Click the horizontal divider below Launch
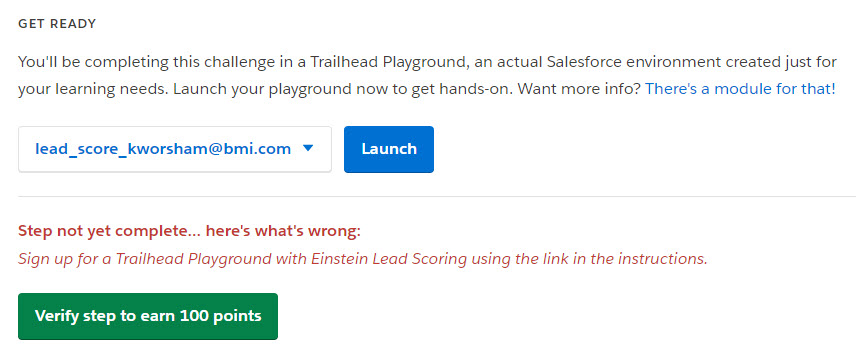Screen dimensions: 856x362 coord(437,196)
